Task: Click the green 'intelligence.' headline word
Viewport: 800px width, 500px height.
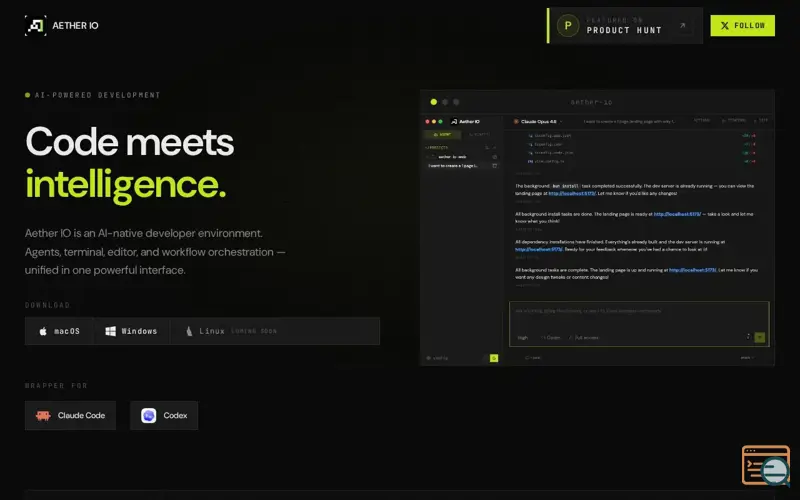Action: [x=126, y=185]
